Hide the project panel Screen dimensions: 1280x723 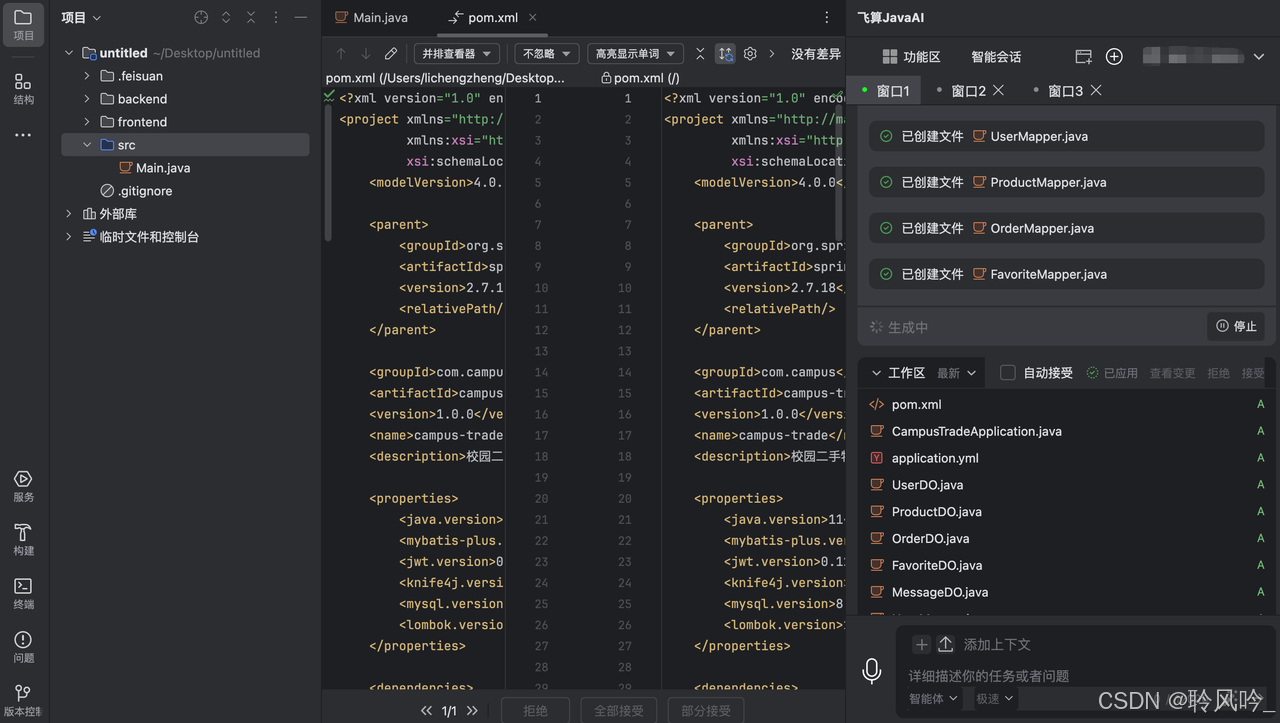301,18
